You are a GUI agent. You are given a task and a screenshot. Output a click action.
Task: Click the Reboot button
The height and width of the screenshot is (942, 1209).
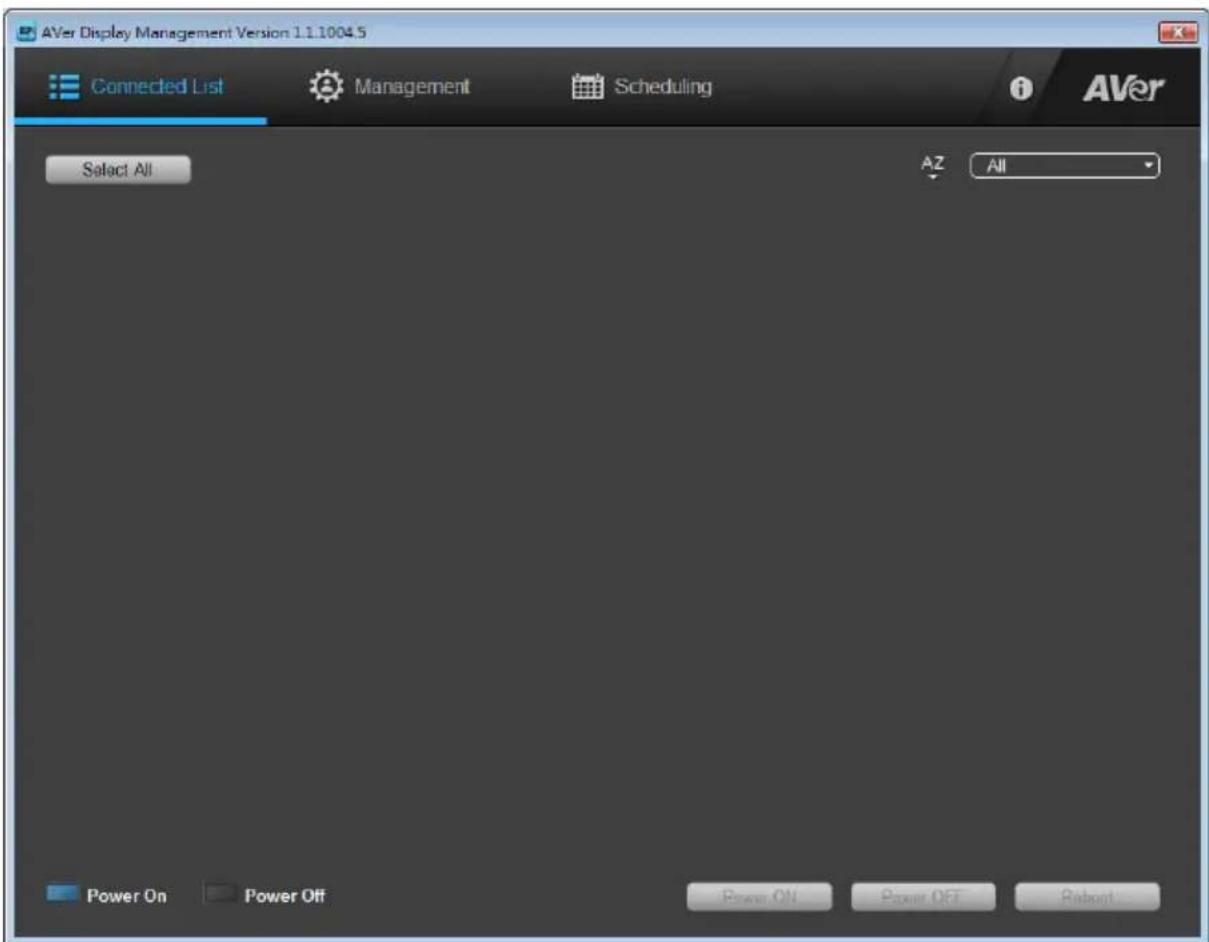pos(1088,897)
